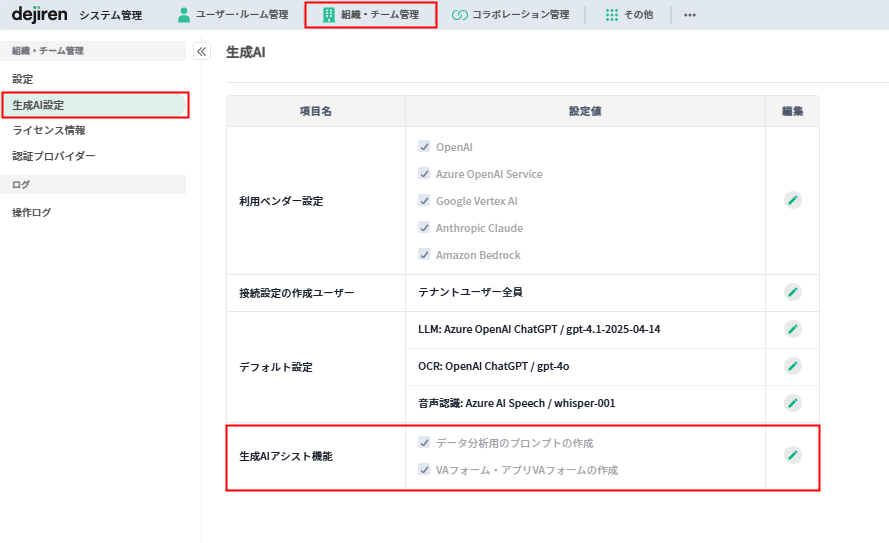Viewport: 889px width, 543px height.
Task: Collapse the left sidebar with double chevron
Action: (201, 52)
